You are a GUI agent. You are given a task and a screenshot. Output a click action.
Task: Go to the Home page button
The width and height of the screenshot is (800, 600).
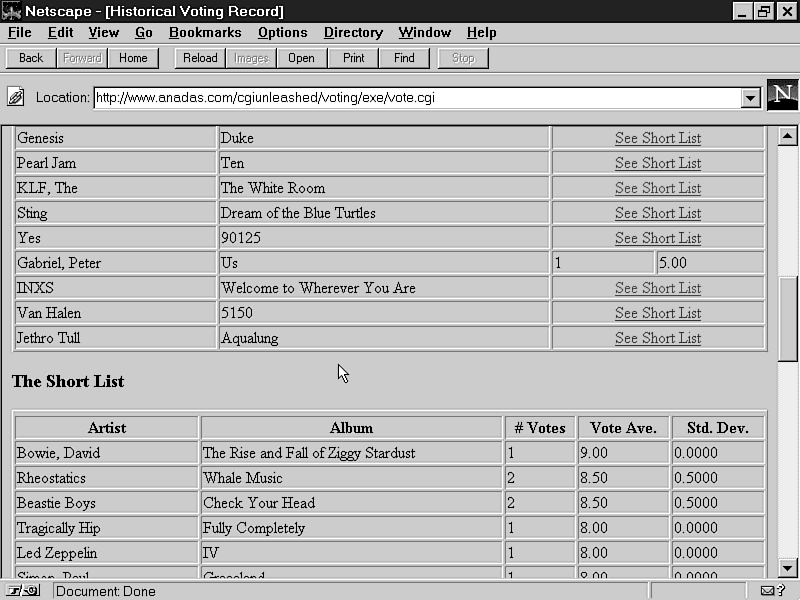coord(133,58)
